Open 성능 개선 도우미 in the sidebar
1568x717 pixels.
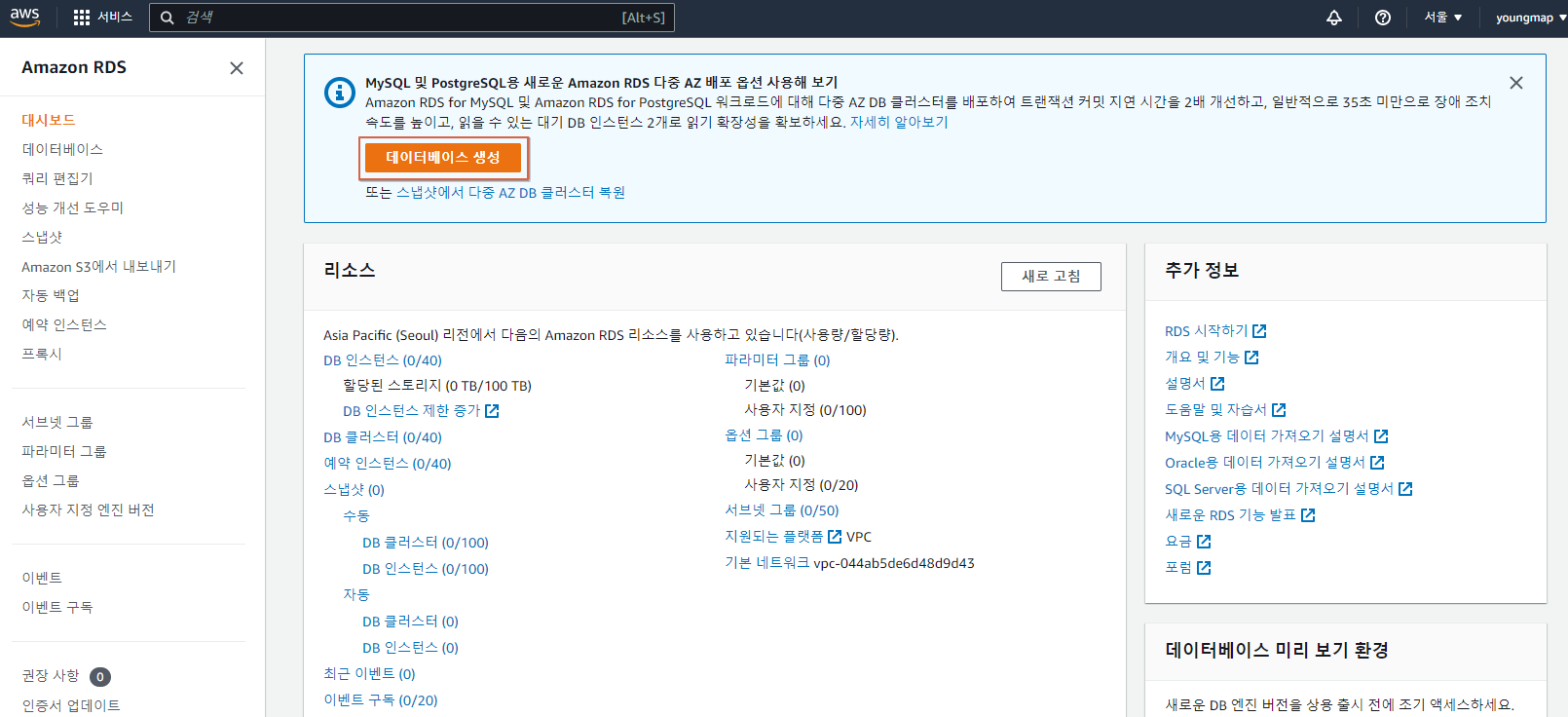click(x=73, y=208)
